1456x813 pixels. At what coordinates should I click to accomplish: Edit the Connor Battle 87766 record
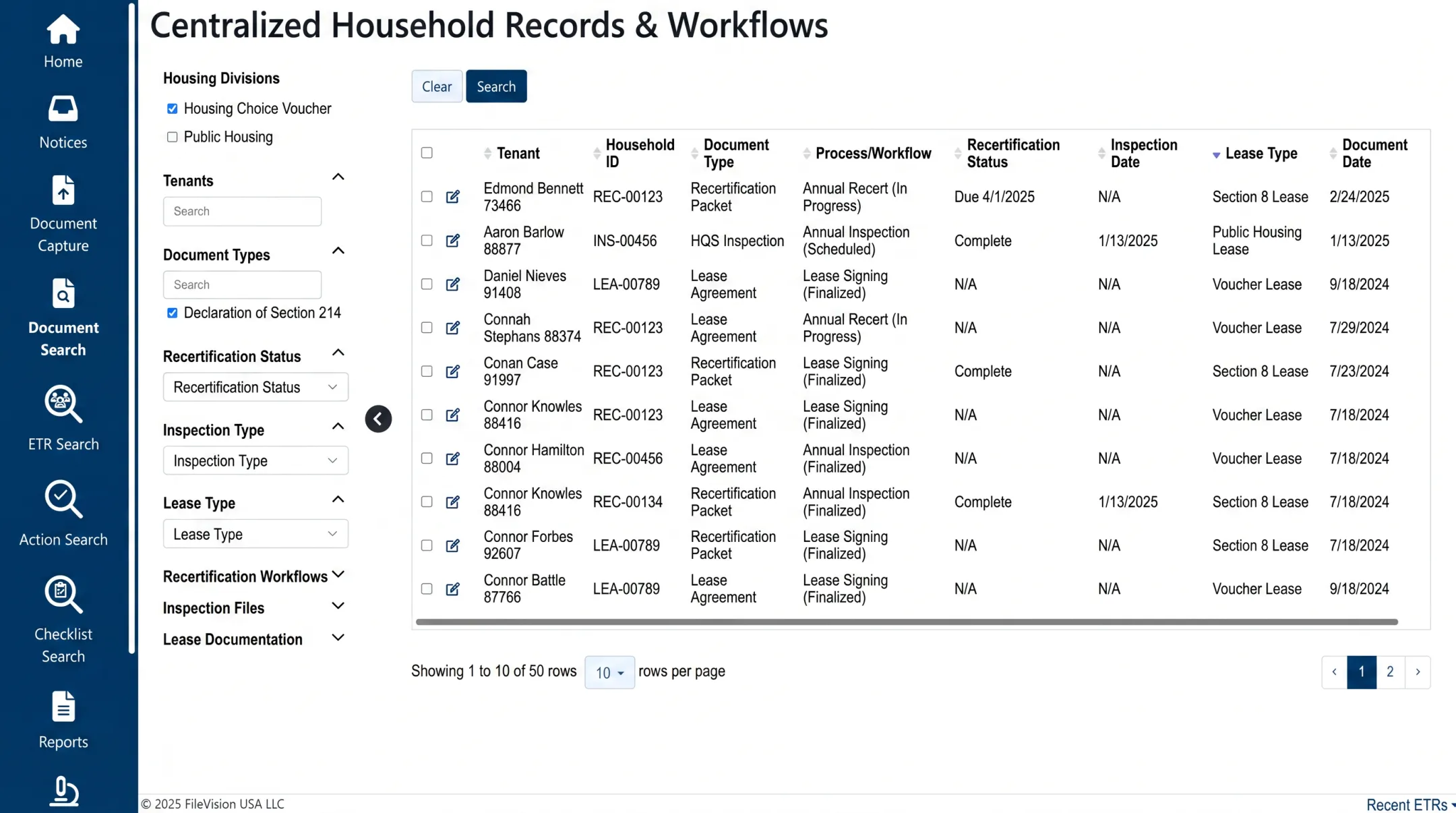[453, 589]
